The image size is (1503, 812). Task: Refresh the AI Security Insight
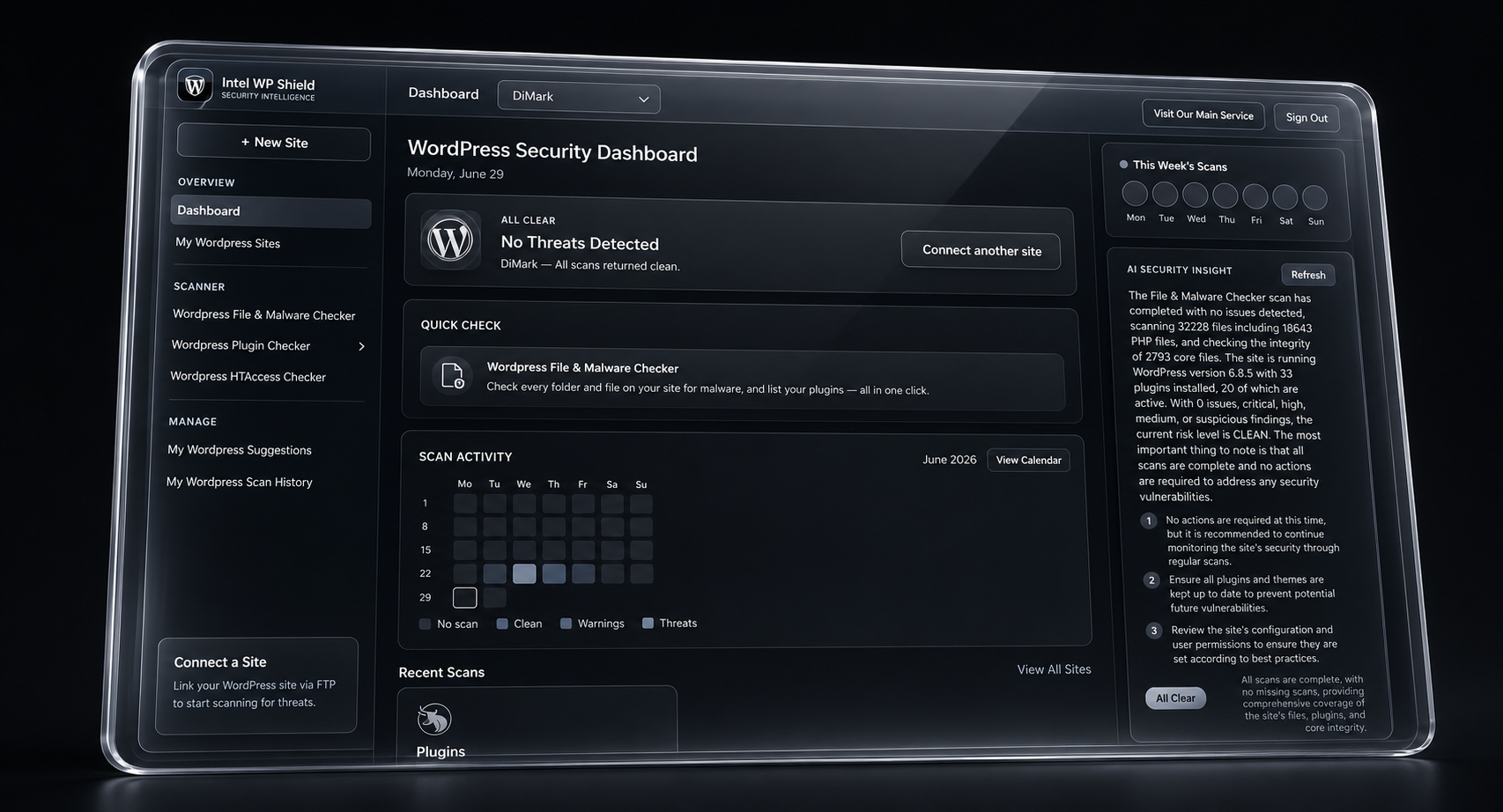click(x=1308, y=275)
